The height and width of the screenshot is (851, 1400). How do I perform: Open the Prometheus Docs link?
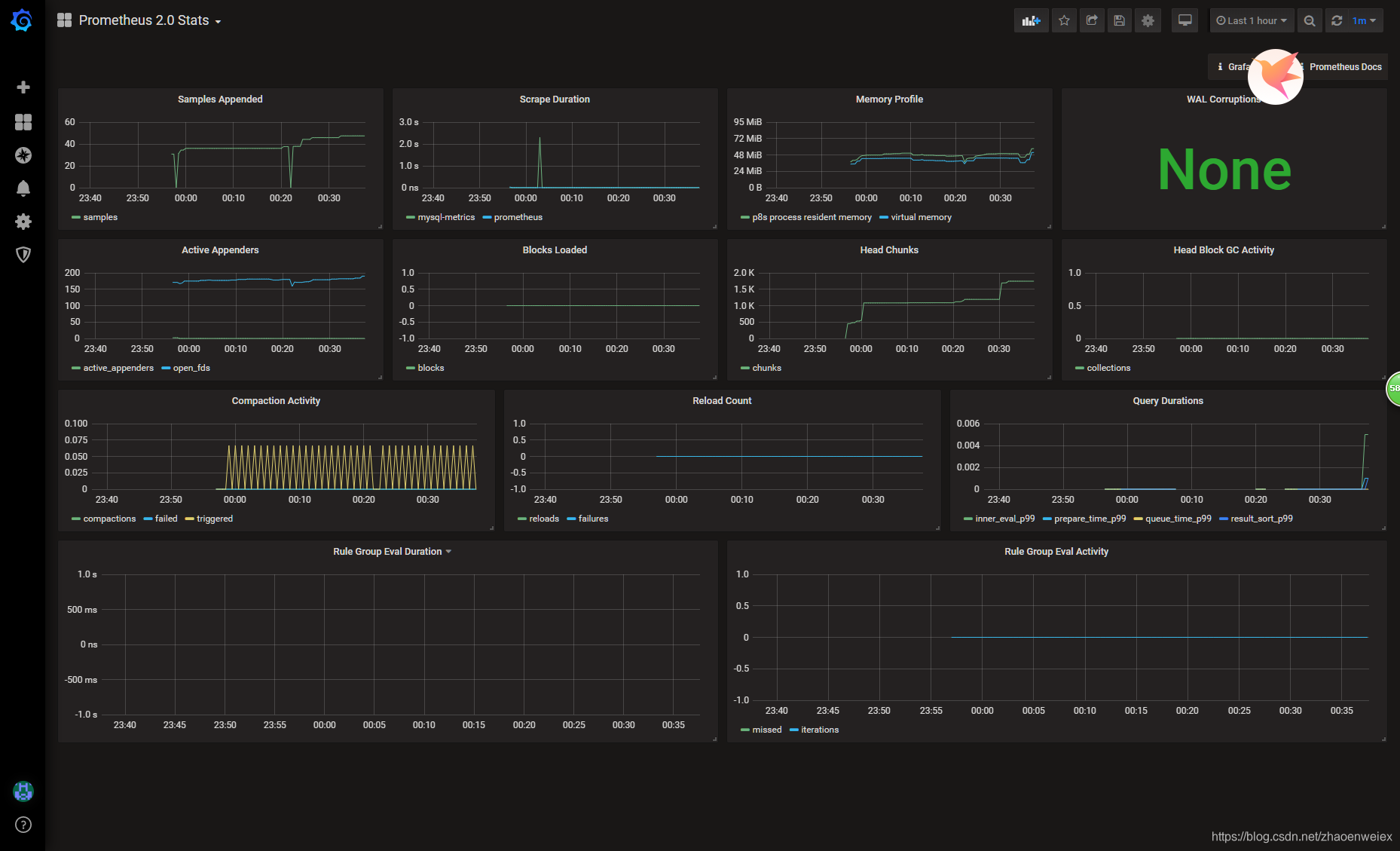[x=1345, y=67]
